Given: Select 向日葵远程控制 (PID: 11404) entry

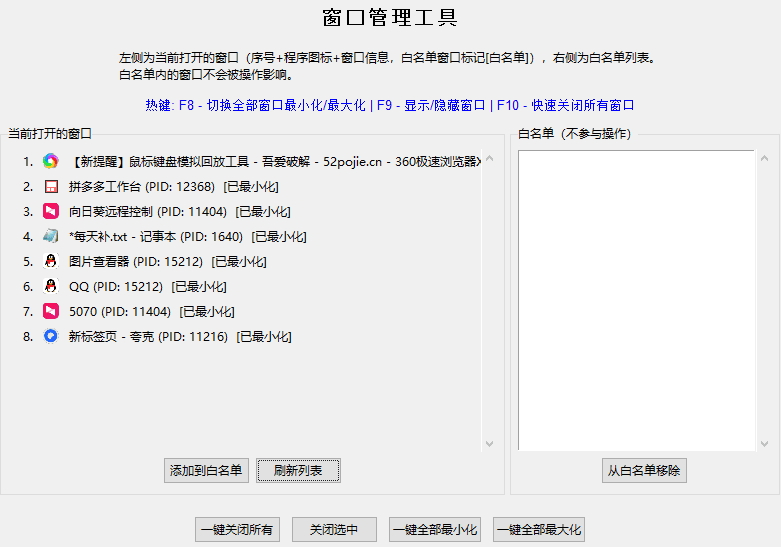Looking at the screenshot, I should point(179,212).
